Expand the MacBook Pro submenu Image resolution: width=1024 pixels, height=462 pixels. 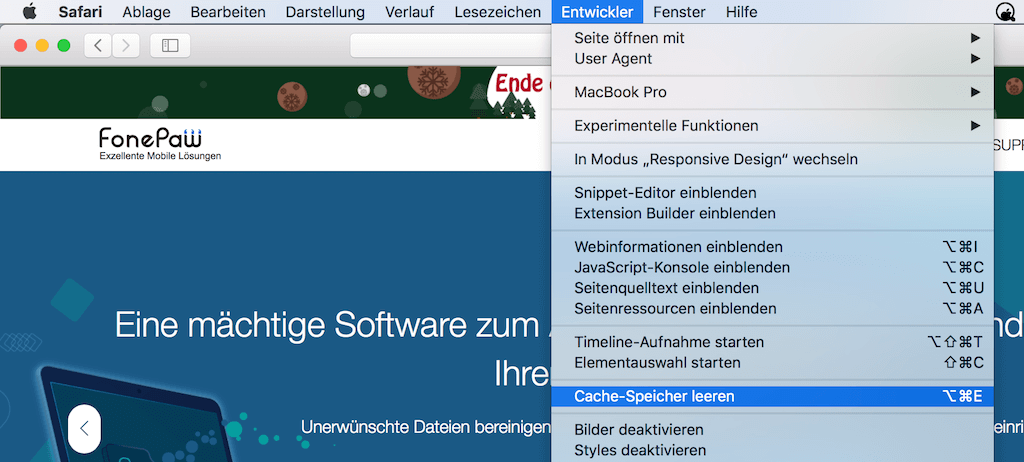773,92
